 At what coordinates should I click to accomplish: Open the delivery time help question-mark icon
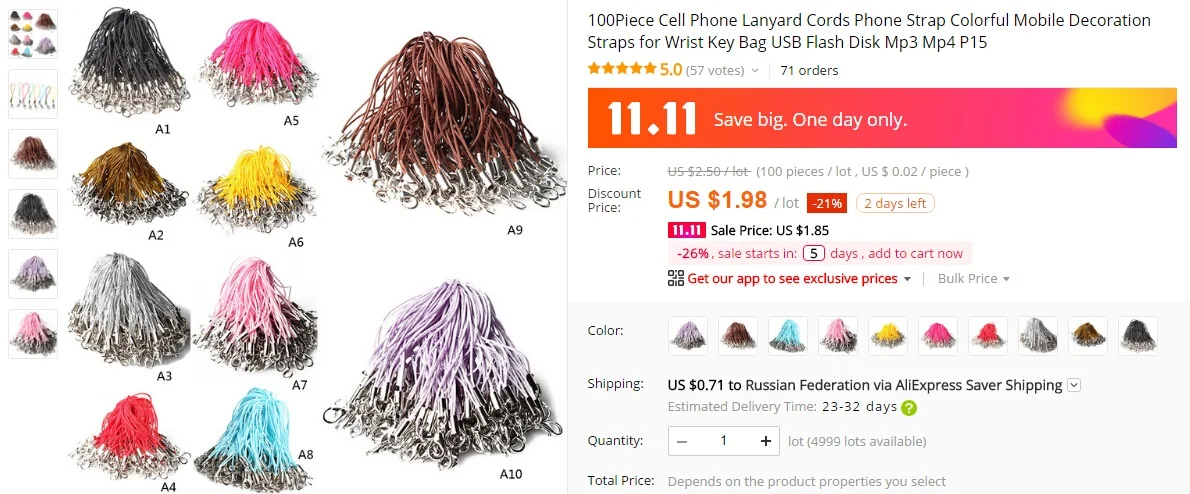point(909,407)
